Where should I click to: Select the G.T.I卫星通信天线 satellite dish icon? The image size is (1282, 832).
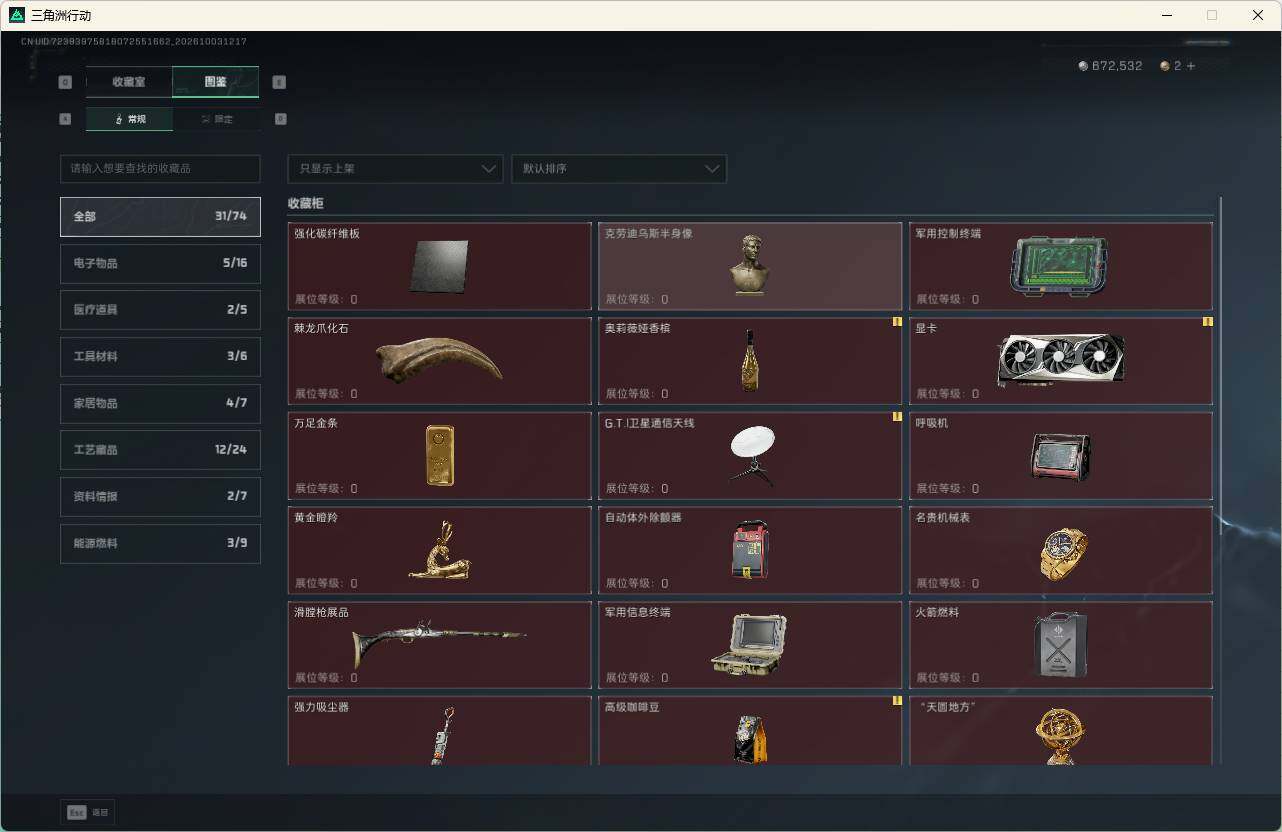(752, 455)
